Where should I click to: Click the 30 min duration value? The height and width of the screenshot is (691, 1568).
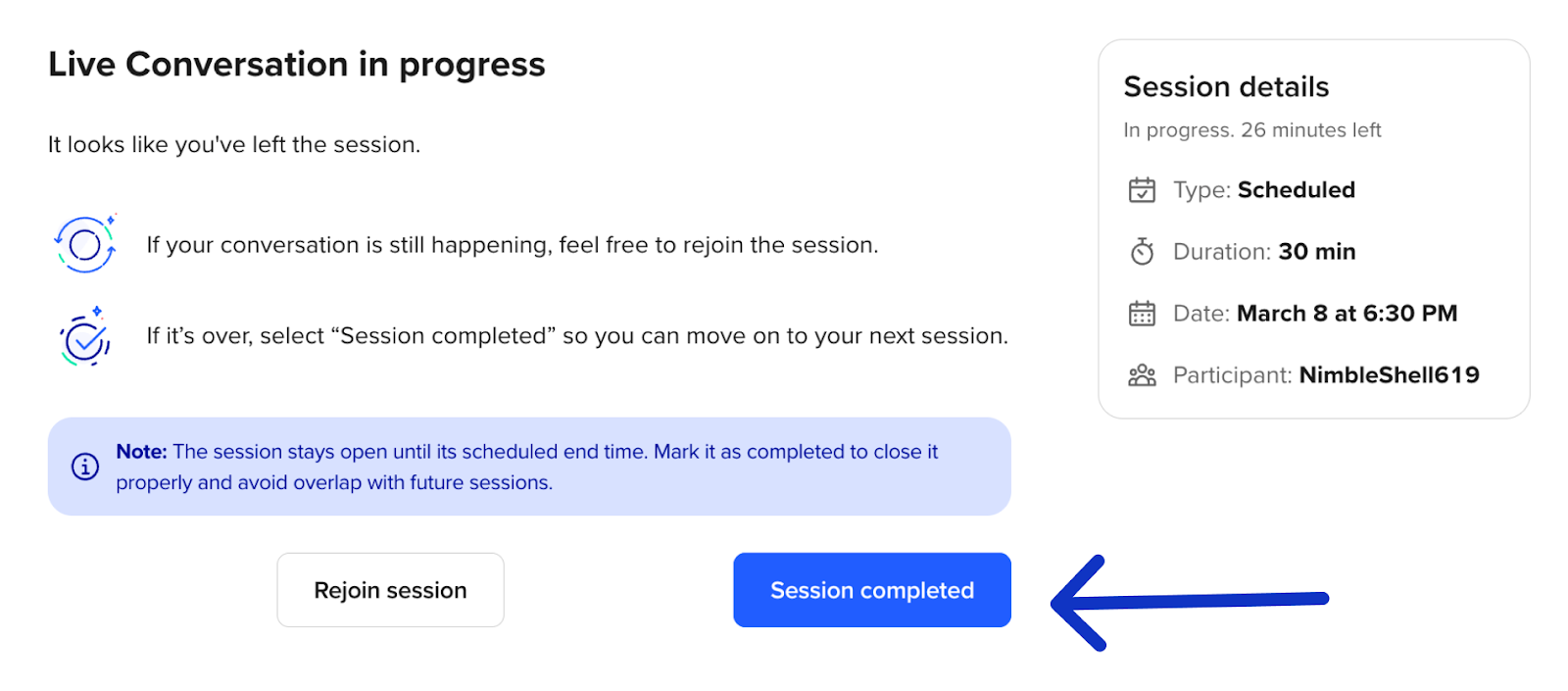click(x=1316, y=252)
